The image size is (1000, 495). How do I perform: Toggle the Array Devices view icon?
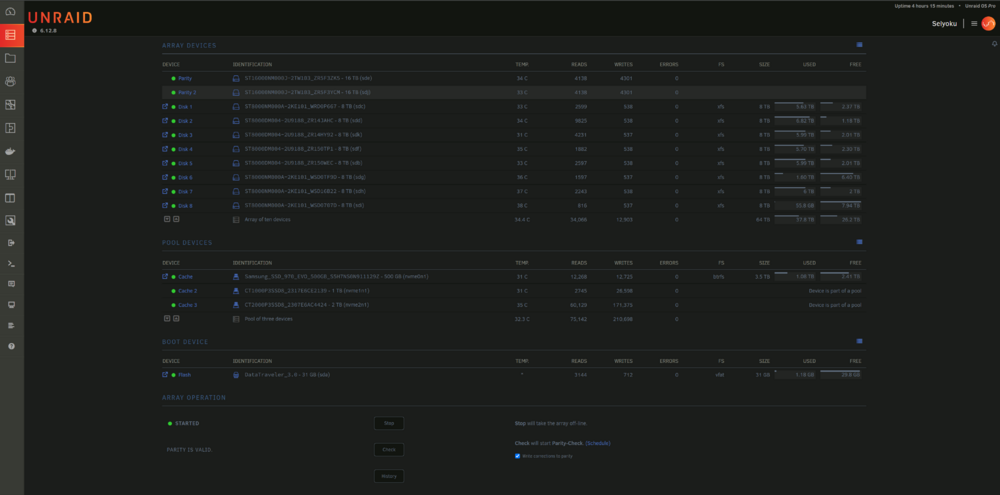point(859,45)
